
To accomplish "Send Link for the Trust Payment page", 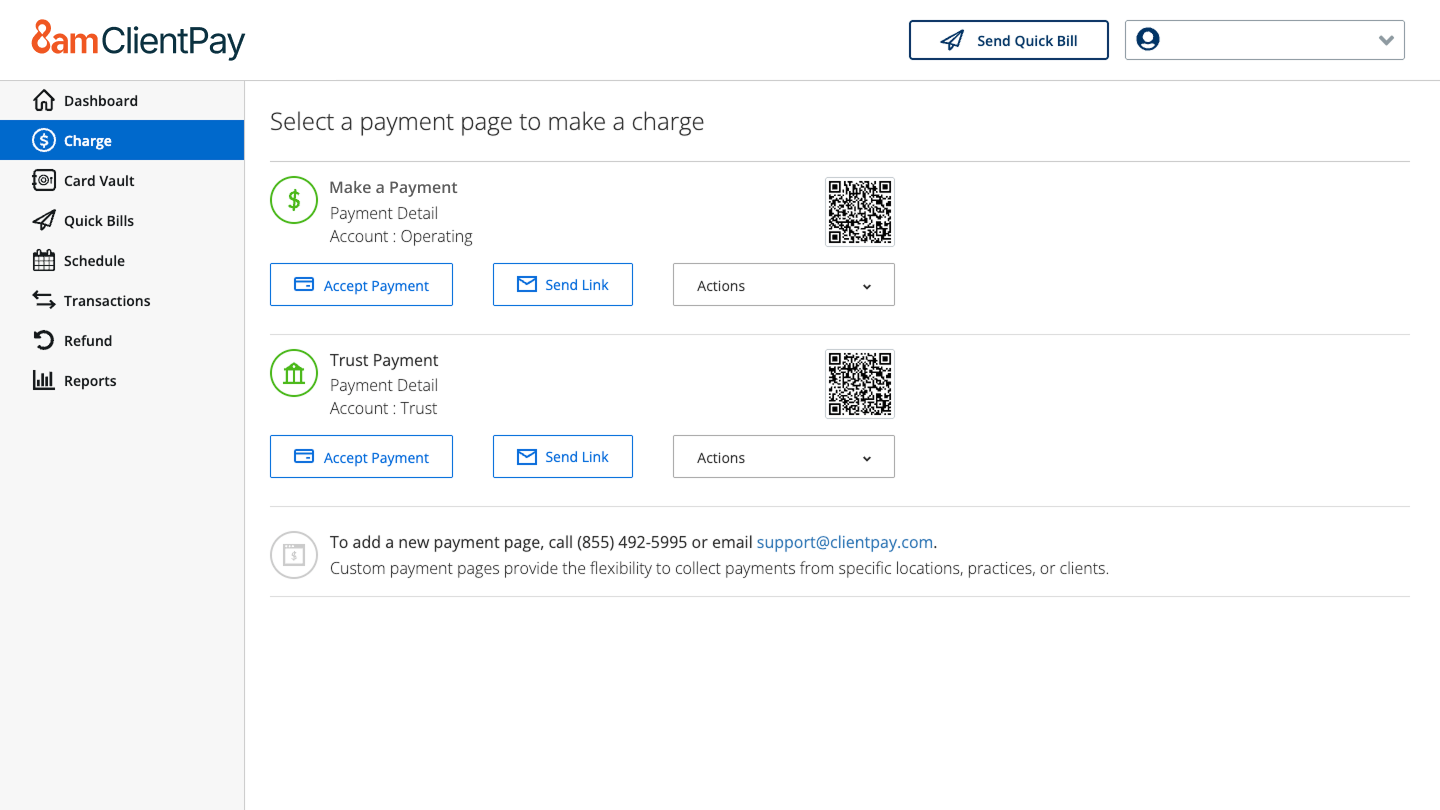I will [x=562, y=457].
